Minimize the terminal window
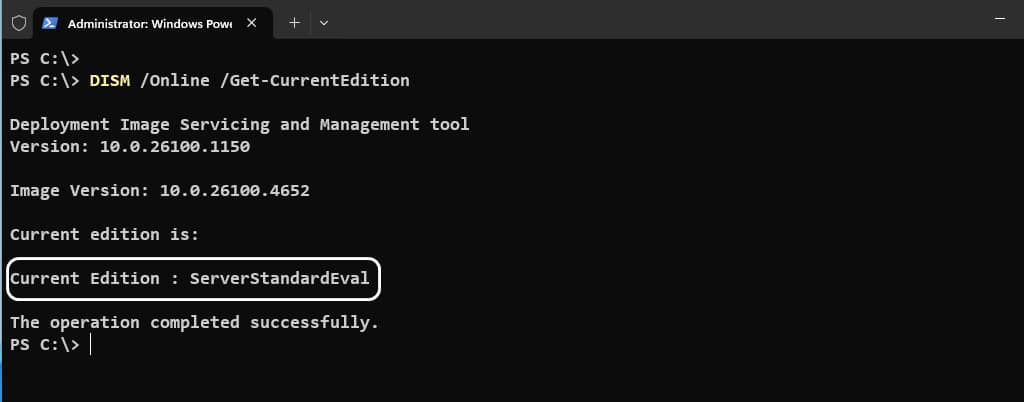The width and height of the screenshot is (1024, 402). click(999, 20)
